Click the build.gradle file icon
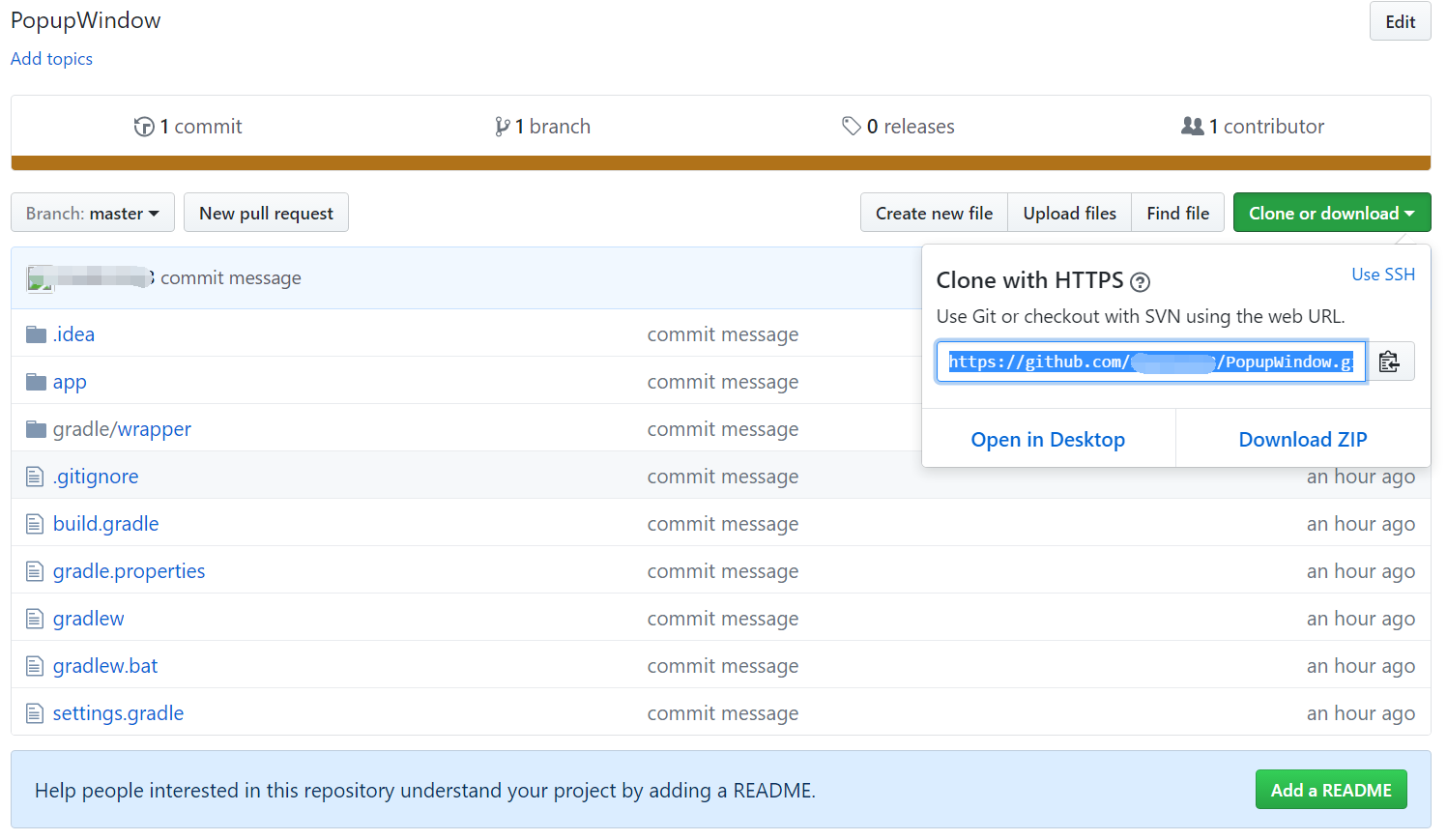The image size is (1447, 840). (x=35, y=524)
